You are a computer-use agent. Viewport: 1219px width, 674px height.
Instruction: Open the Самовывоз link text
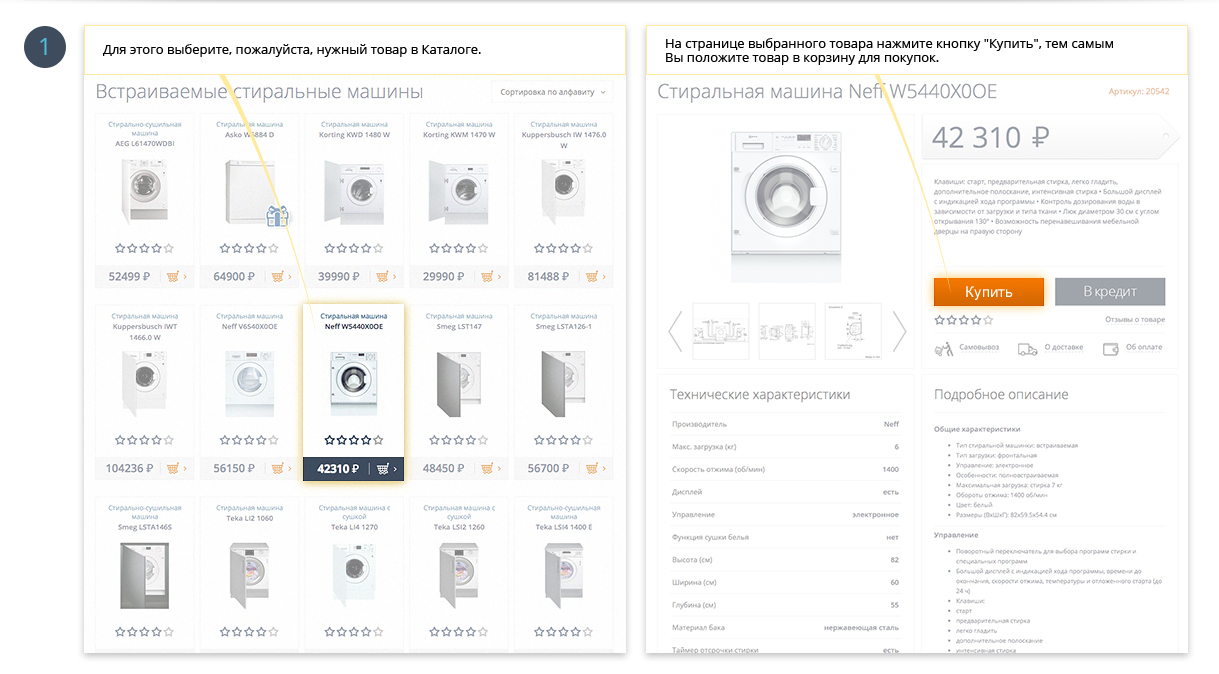981,348
